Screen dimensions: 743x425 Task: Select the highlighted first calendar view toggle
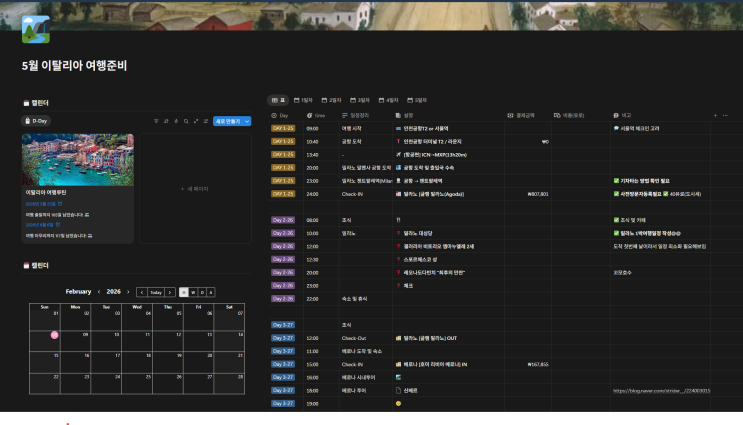[184, 292]
